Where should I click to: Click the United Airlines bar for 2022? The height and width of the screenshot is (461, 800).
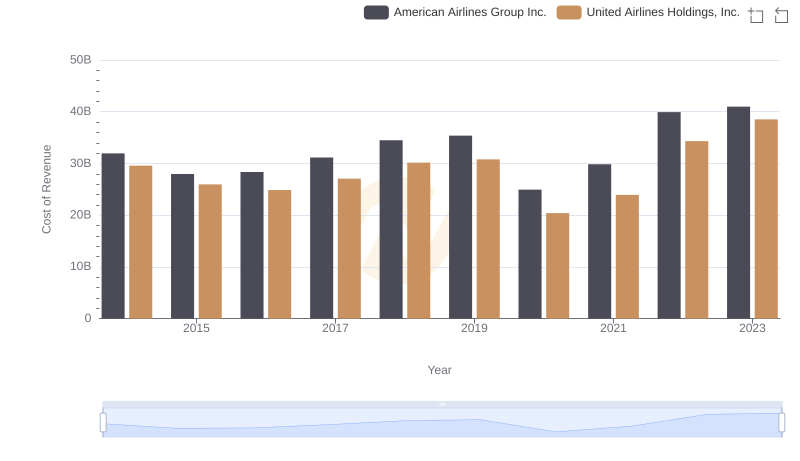tap(697, 229)
